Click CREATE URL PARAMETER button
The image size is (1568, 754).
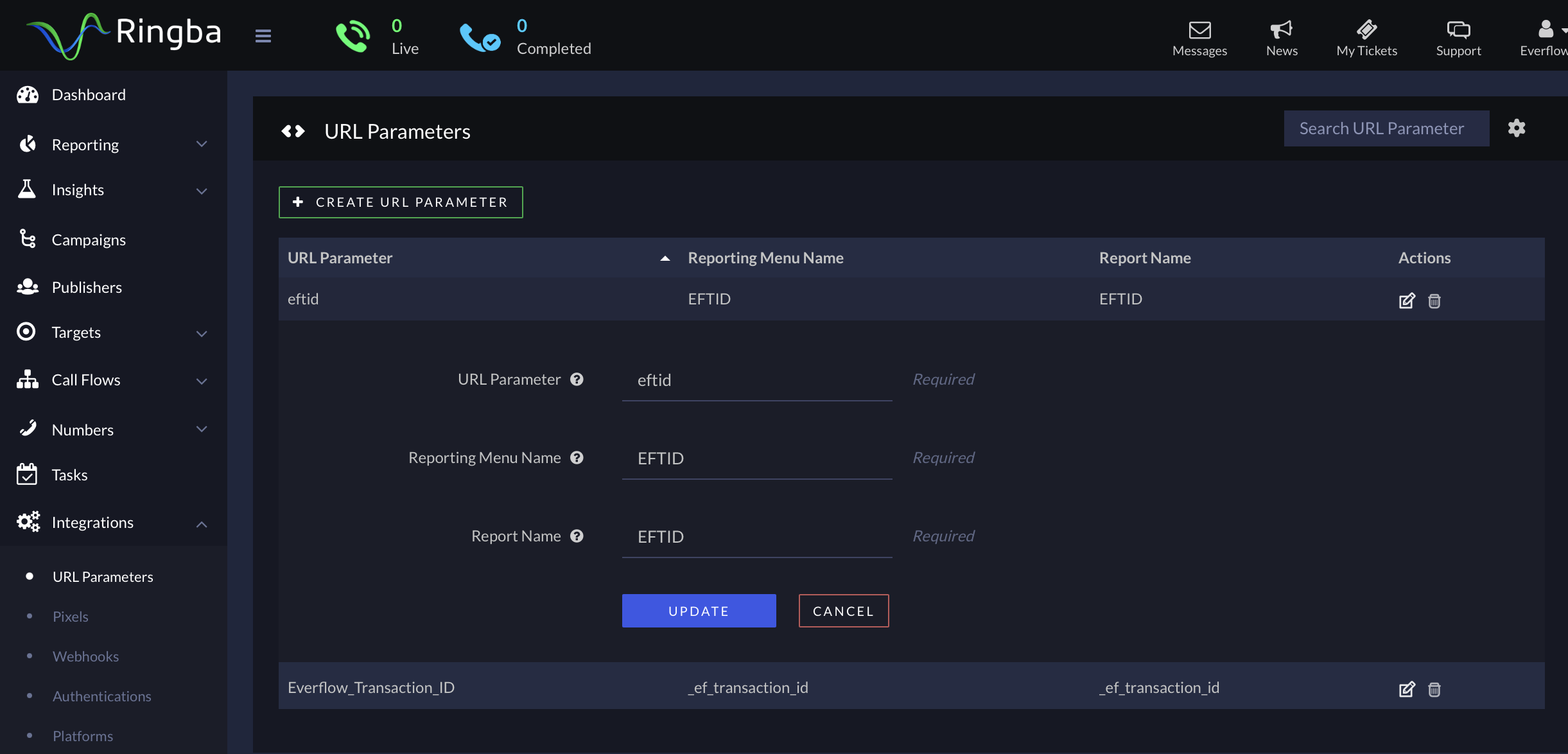(x=401, y=202)
